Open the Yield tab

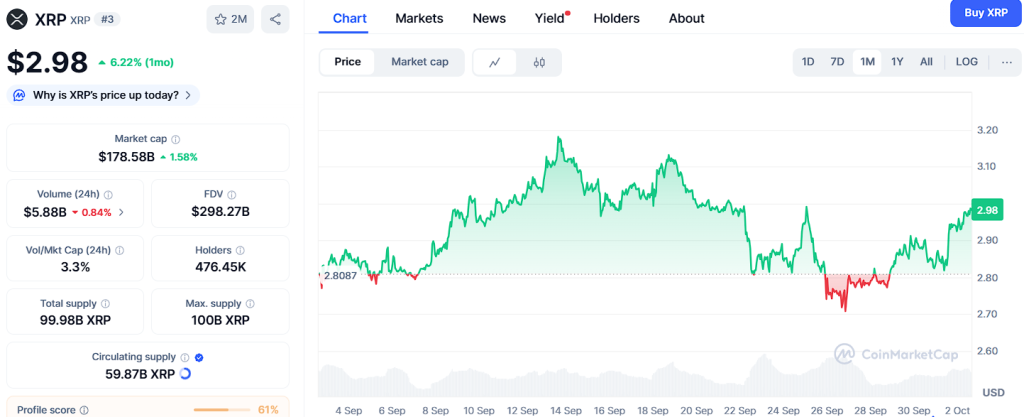tap(549, 18)
